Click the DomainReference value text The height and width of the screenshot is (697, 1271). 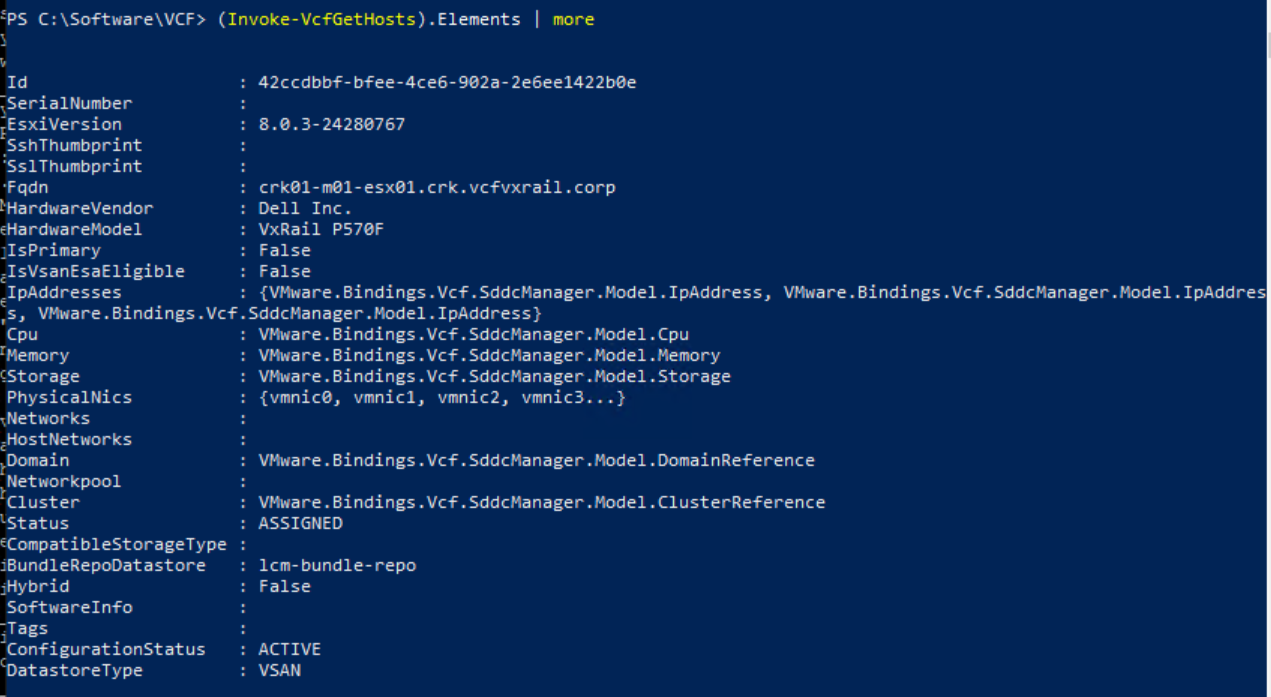536,460
